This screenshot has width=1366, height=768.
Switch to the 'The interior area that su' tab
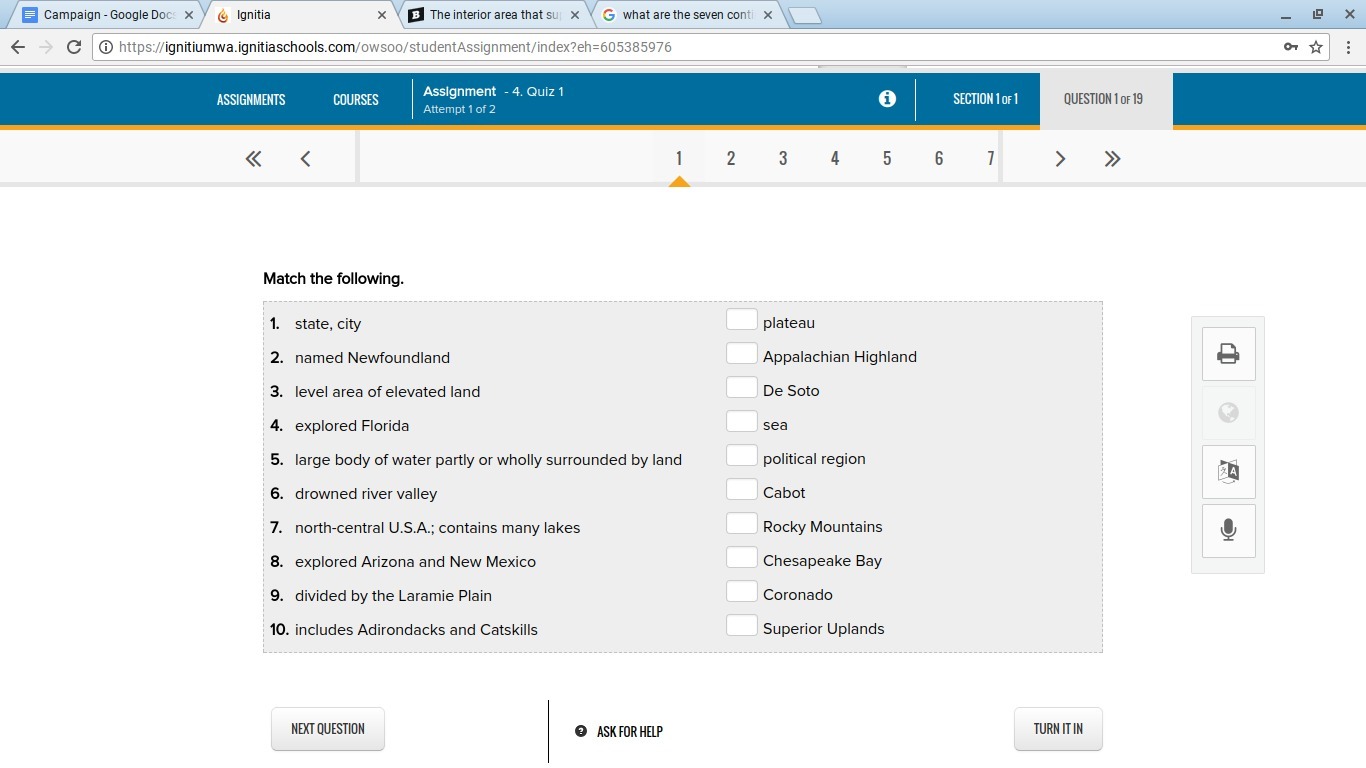pyautogui.click(x=495, y=15)
